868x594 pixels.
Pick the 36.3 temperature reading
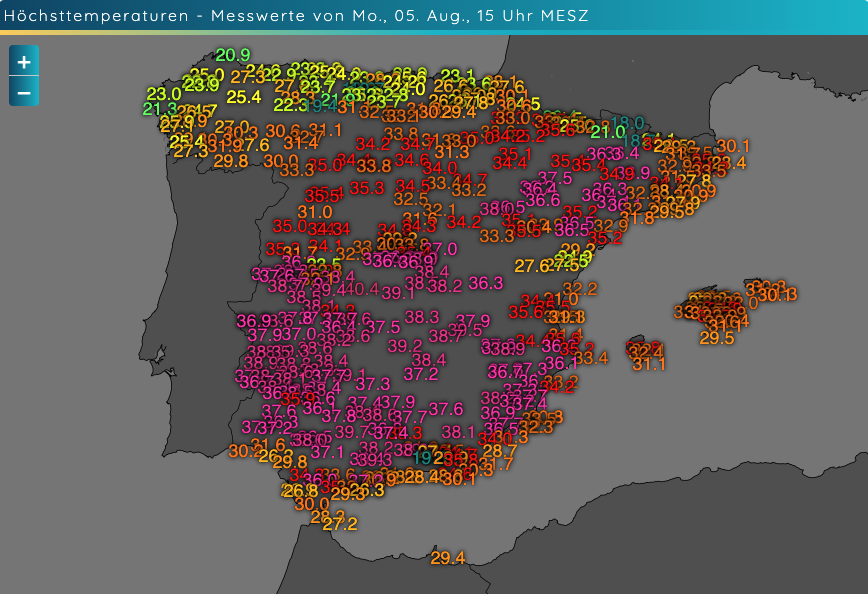click(485, 283)
